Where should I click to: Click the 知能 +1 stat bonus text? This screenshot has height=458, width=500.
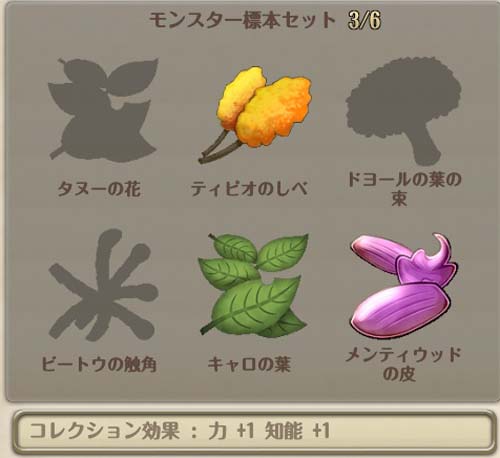(x=297, y=431)
